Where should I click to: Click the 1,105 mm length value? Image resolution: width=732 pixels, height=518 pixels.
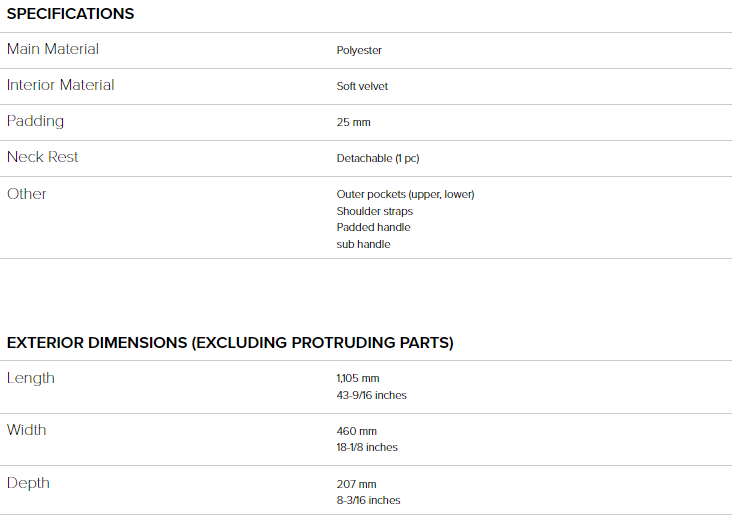coord(358,378)
